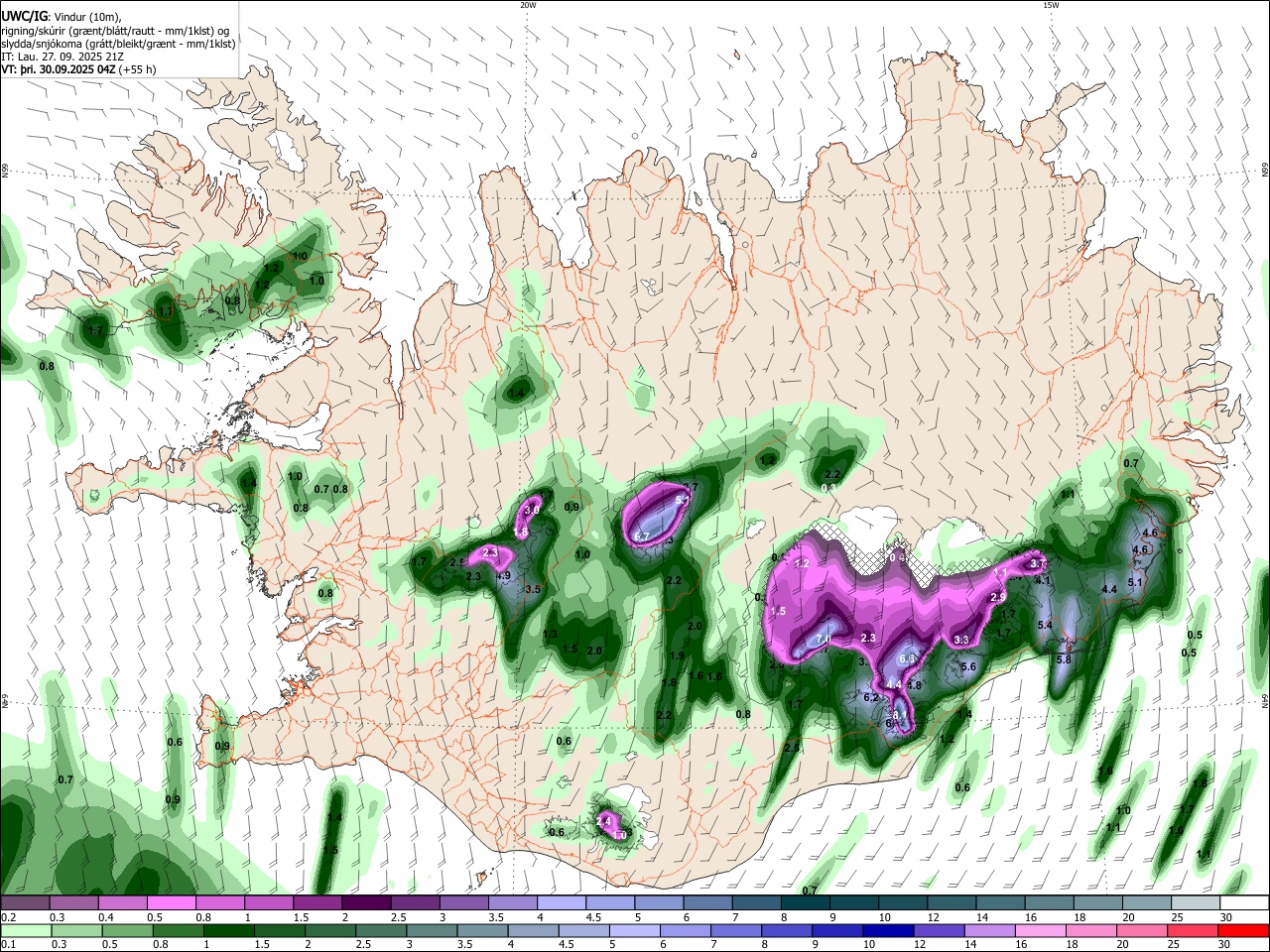Image resolution: width=1270 pixels, height=952 pixels.
Task: Click the 'VT: þri. 30.09.2025 04Z' valid time line
Action: pos(59,70)
